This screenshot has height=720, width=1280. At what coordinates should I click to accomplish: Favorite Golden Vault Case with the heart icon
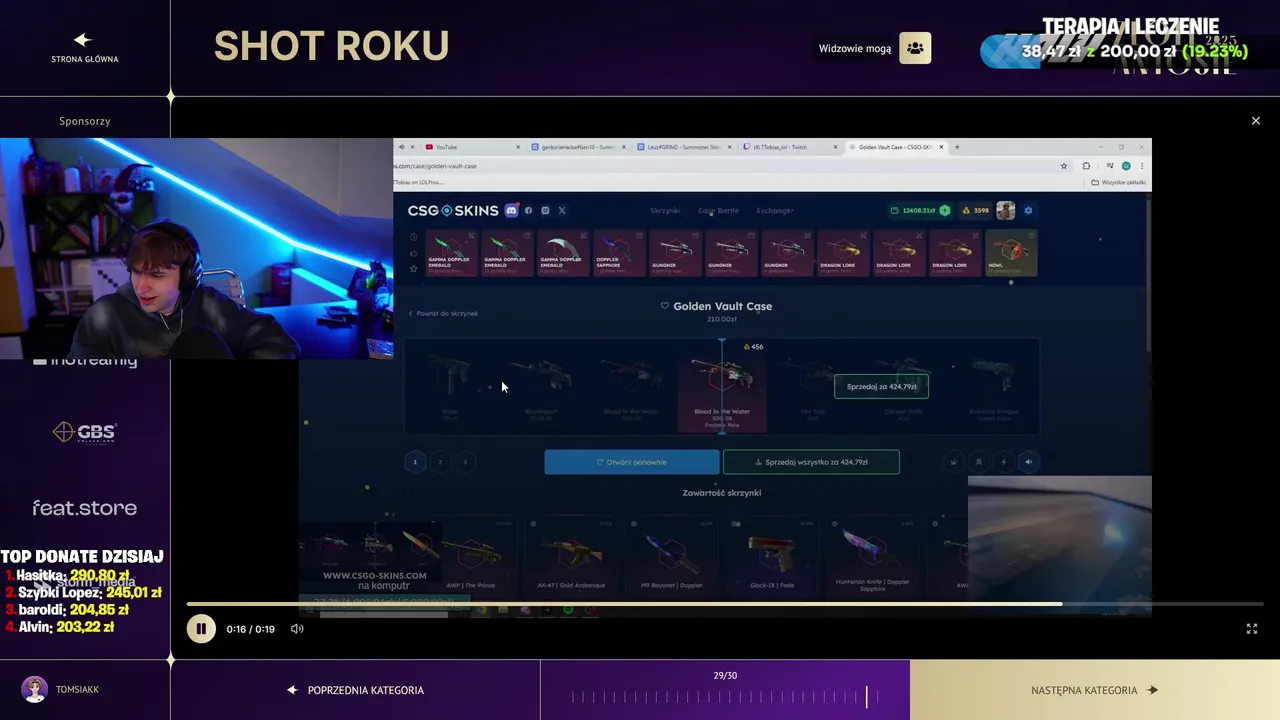click(x=665, y=306)
